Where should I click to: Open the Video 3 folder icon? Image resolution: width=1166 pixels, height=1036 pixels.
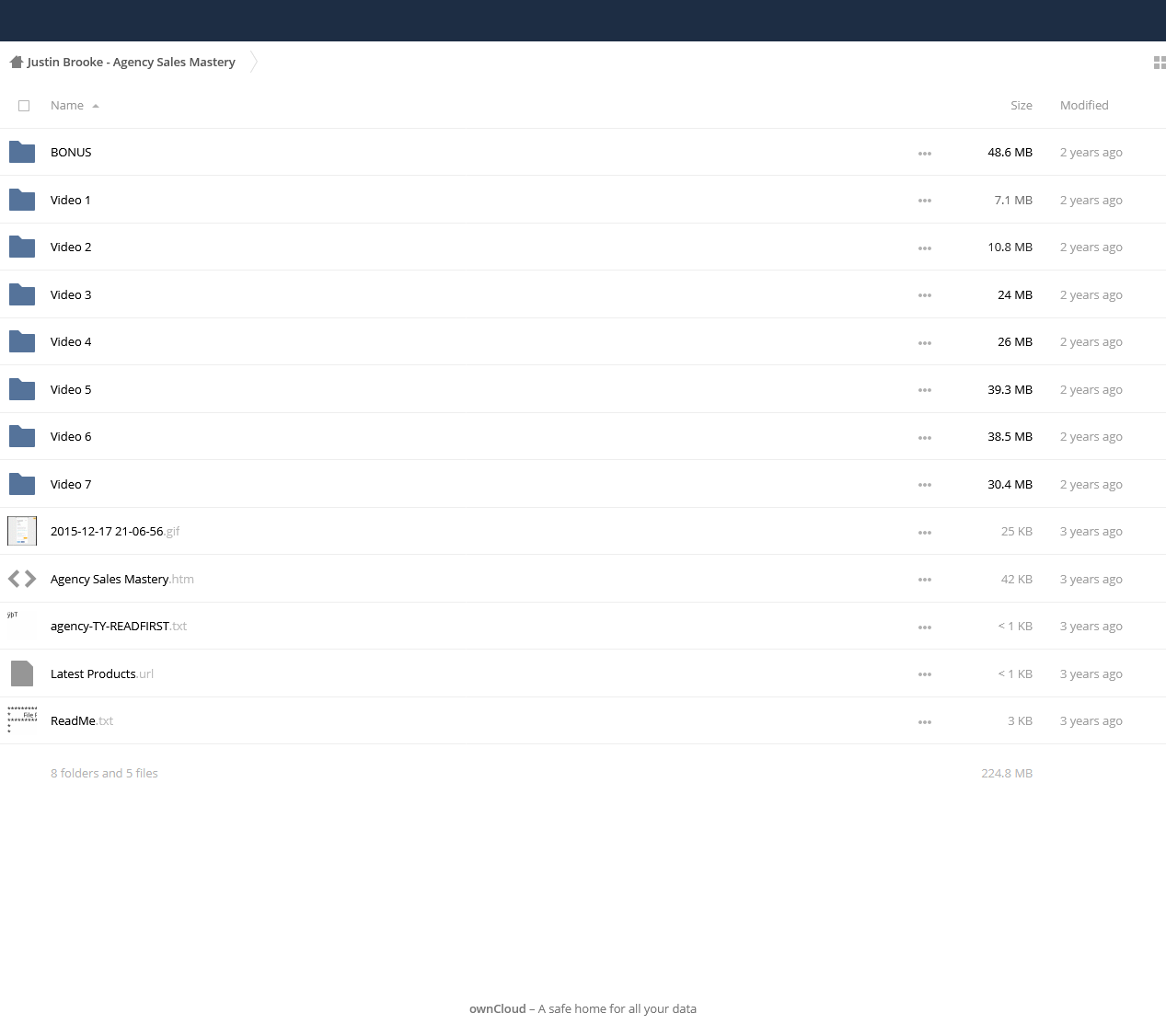coord(22,294)
